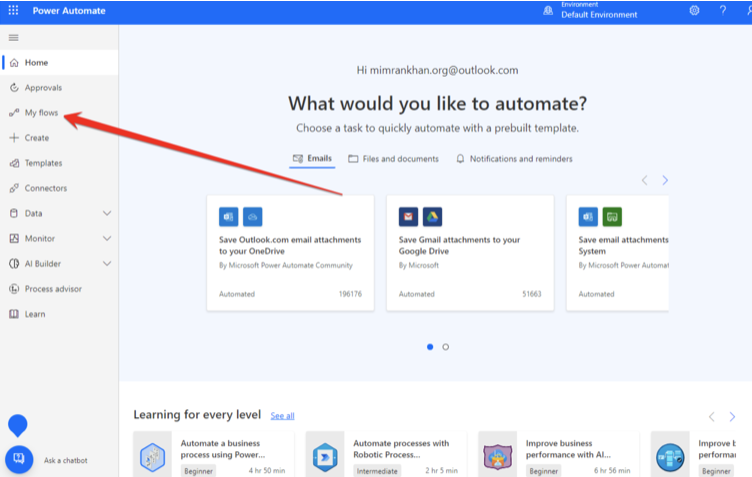Open the See all learning link
Viewport: 752px width, 477px height.
[x=282, y=416]
